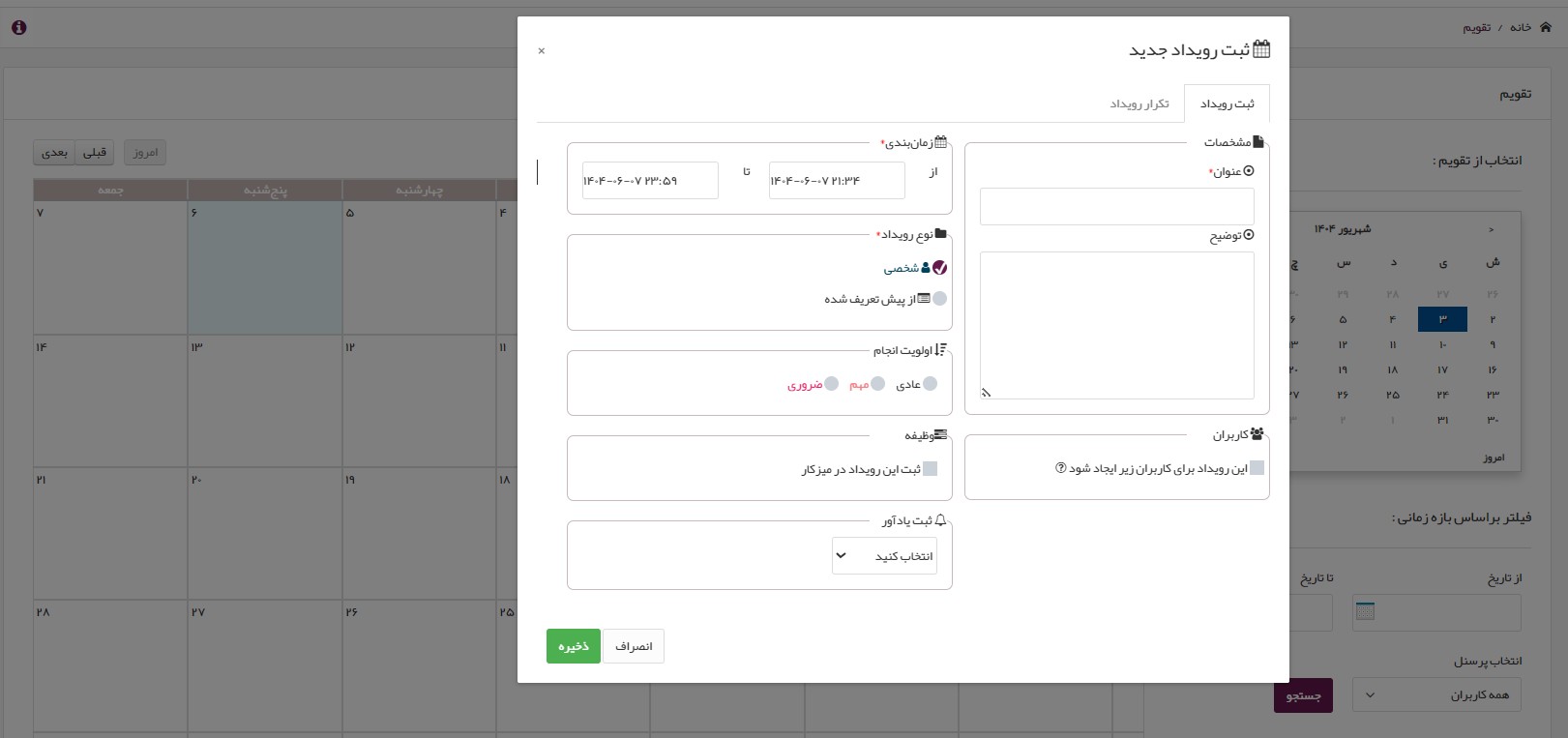Select day 10 in the mini calendar

1442,344
